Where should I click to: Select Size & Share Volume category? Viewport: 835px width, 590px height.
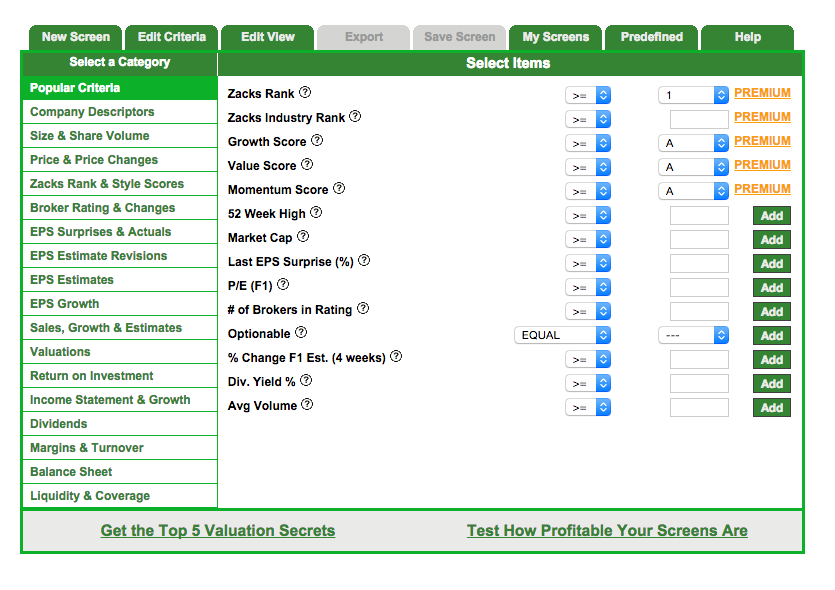tap(120, 136)
